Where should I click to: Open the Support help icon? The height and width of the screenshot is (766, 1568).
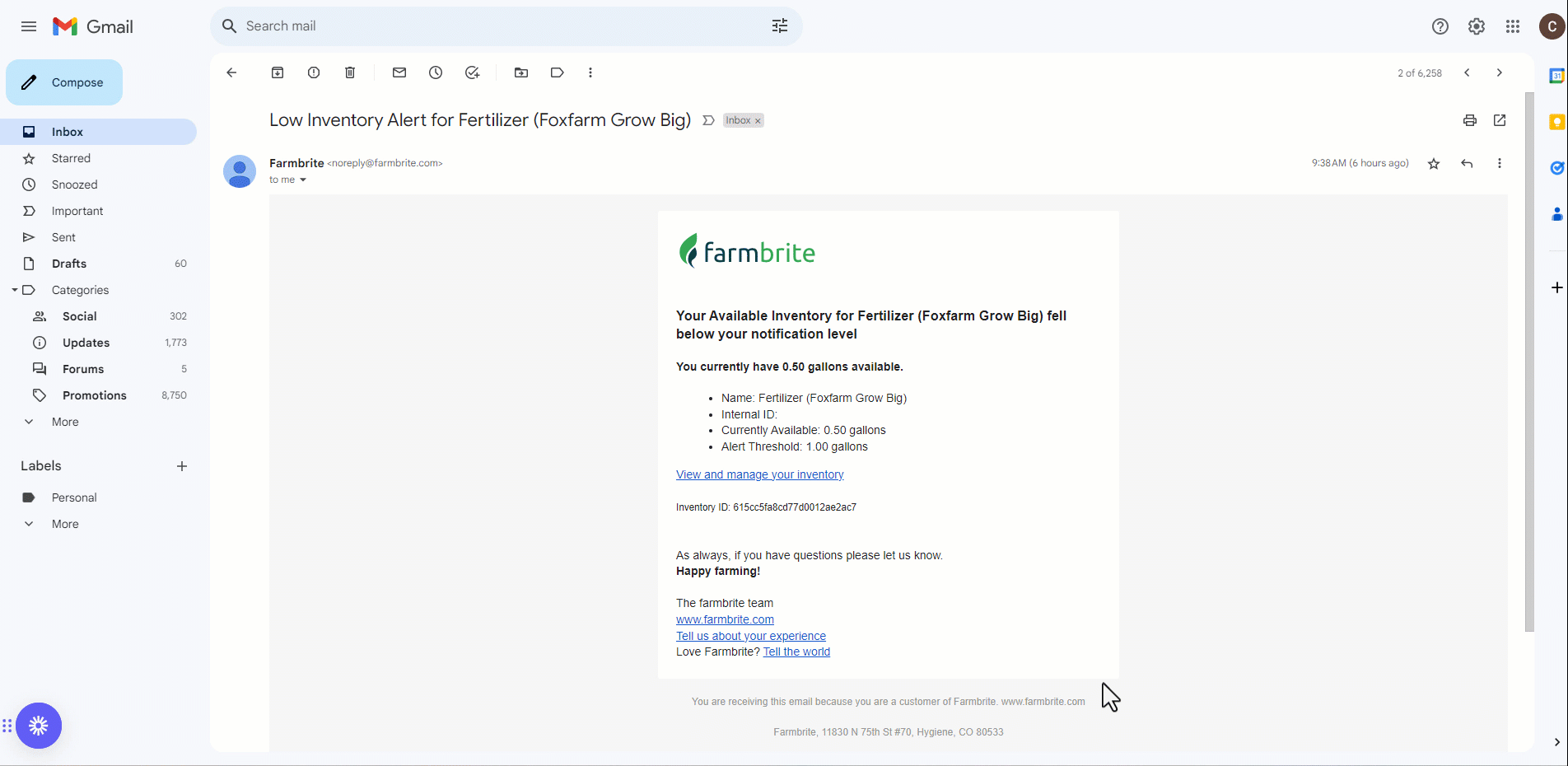[x=1440, y=26]
